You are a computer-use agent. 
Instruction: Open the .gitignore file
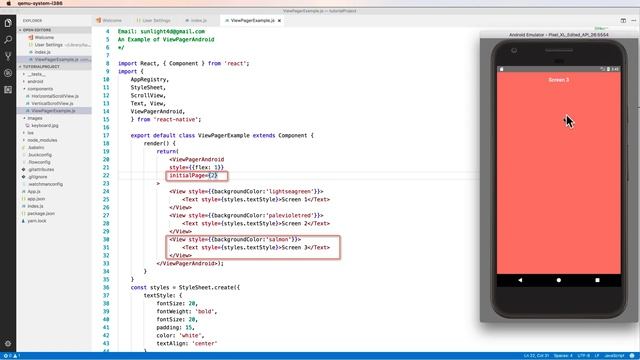point(38,177)
